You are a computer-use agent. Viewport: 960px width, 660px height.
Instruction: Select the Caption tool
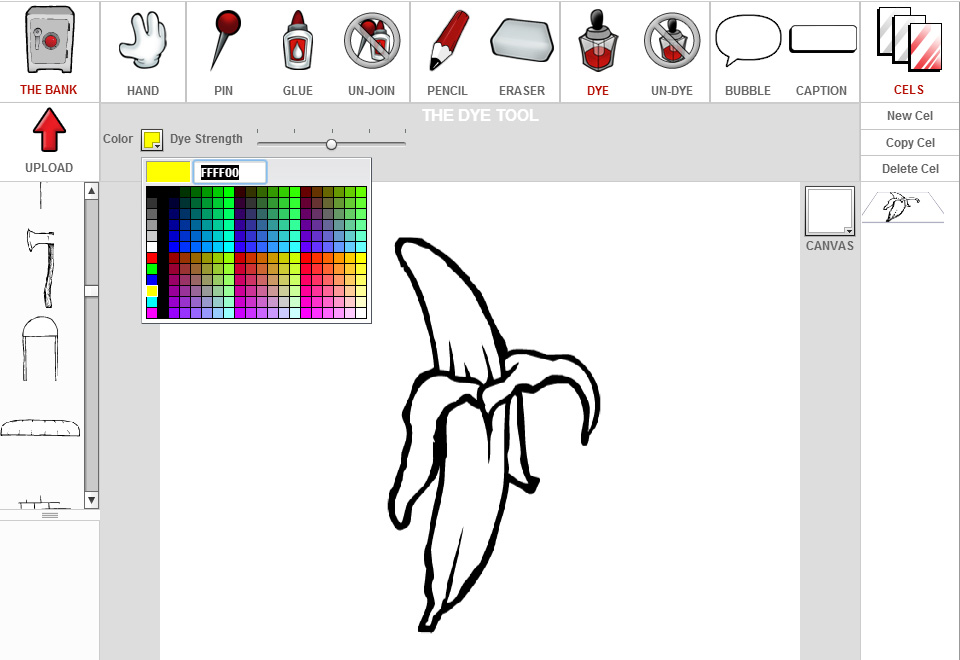click(x=822, y=39)
